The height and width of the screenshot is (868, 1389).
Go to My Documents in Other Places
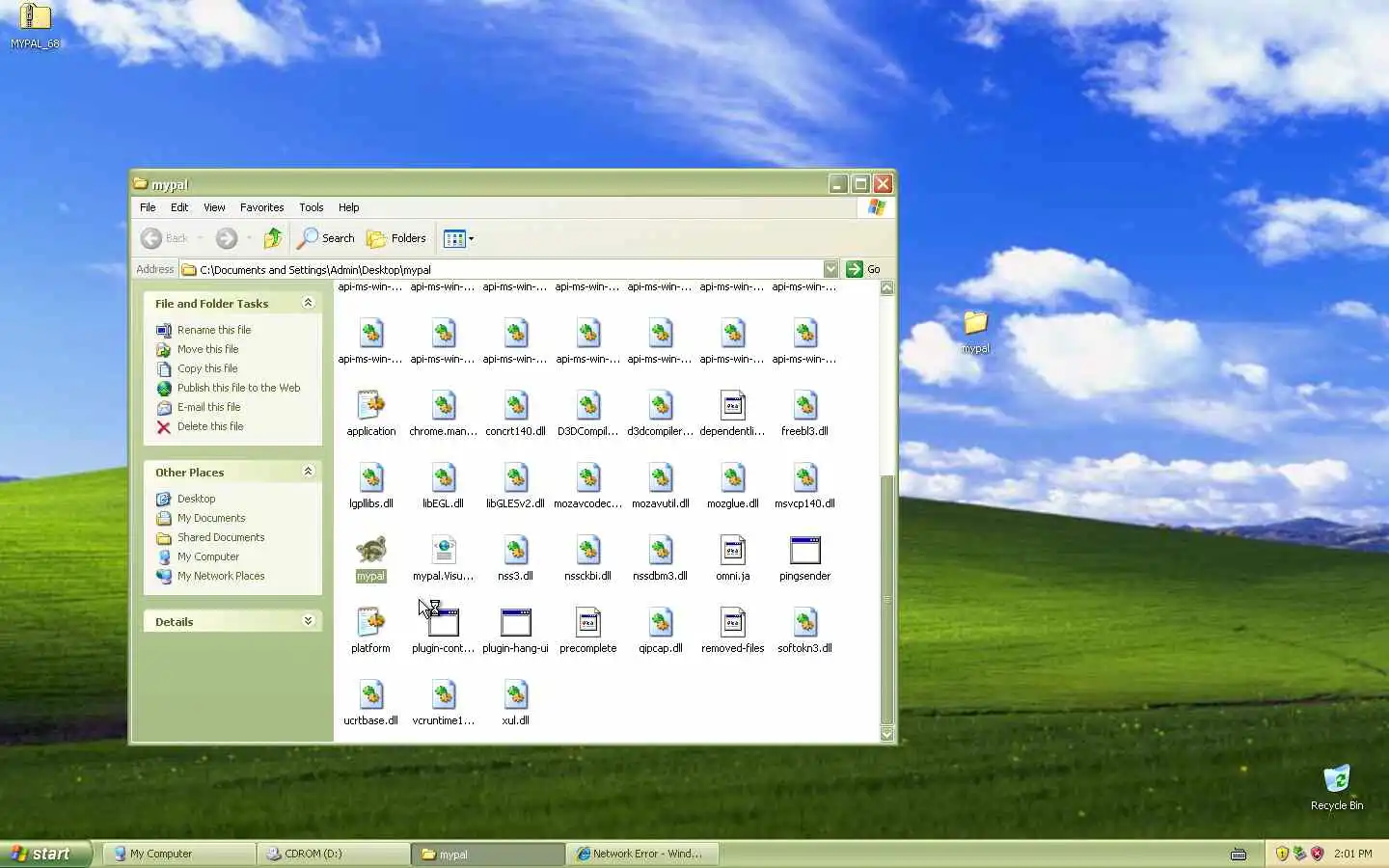point(210,518)
